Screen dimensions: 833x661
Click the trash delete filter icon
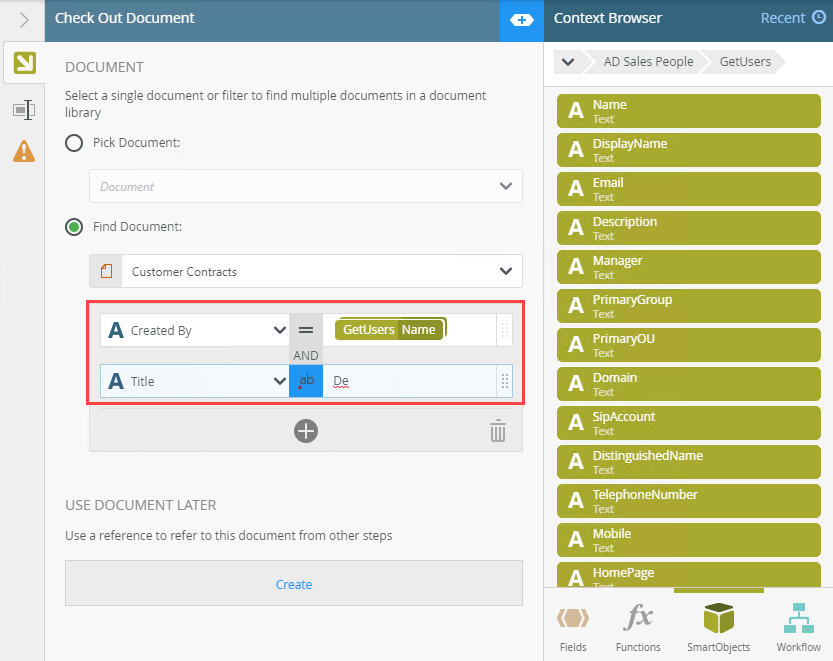[498, 431]
